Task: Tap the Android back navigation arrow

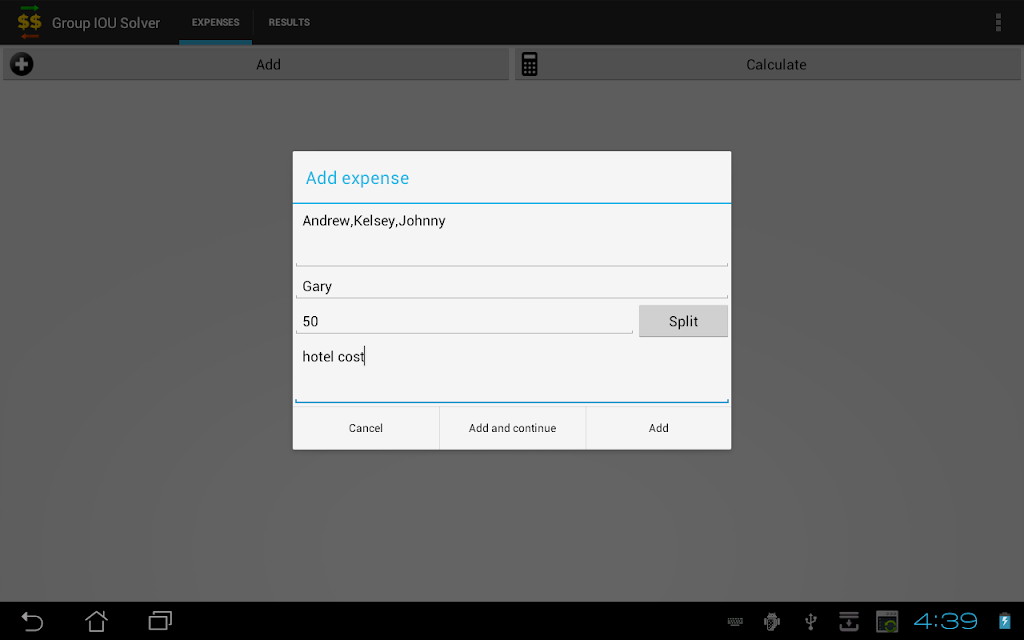Action: [x=32, y=621]
